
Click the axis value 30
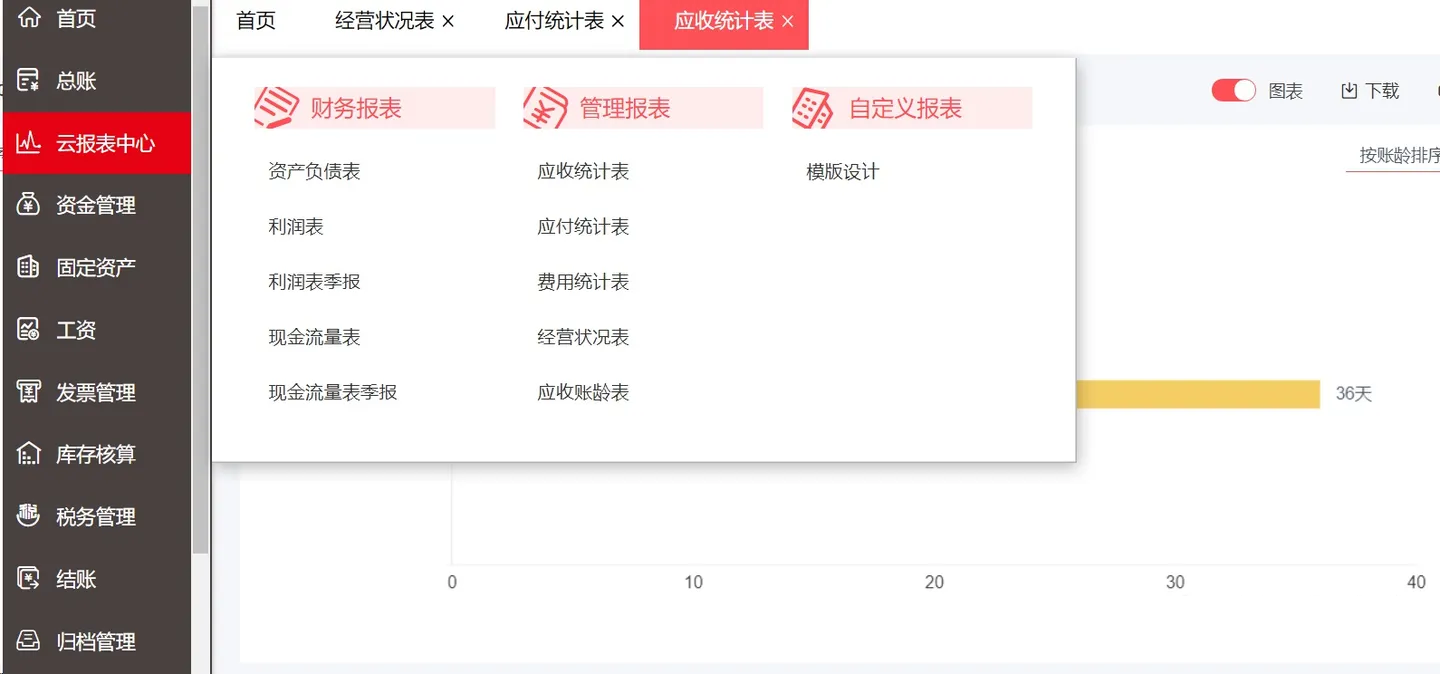[1175, 582]
